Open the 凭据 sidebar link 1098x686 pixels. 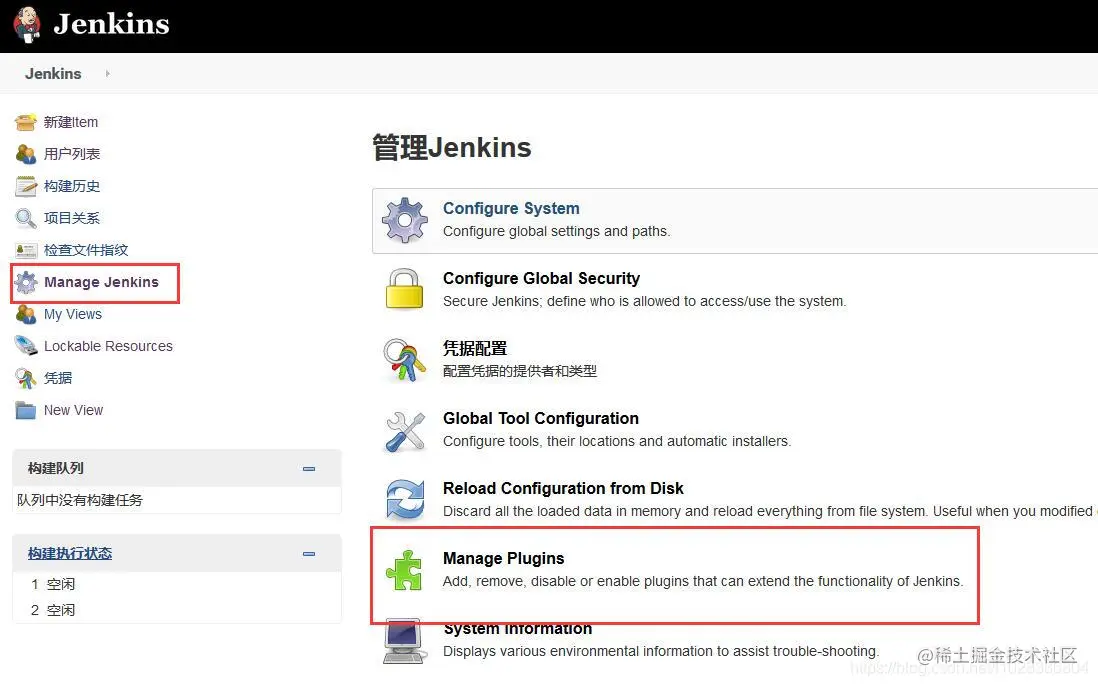coord(58,378)
